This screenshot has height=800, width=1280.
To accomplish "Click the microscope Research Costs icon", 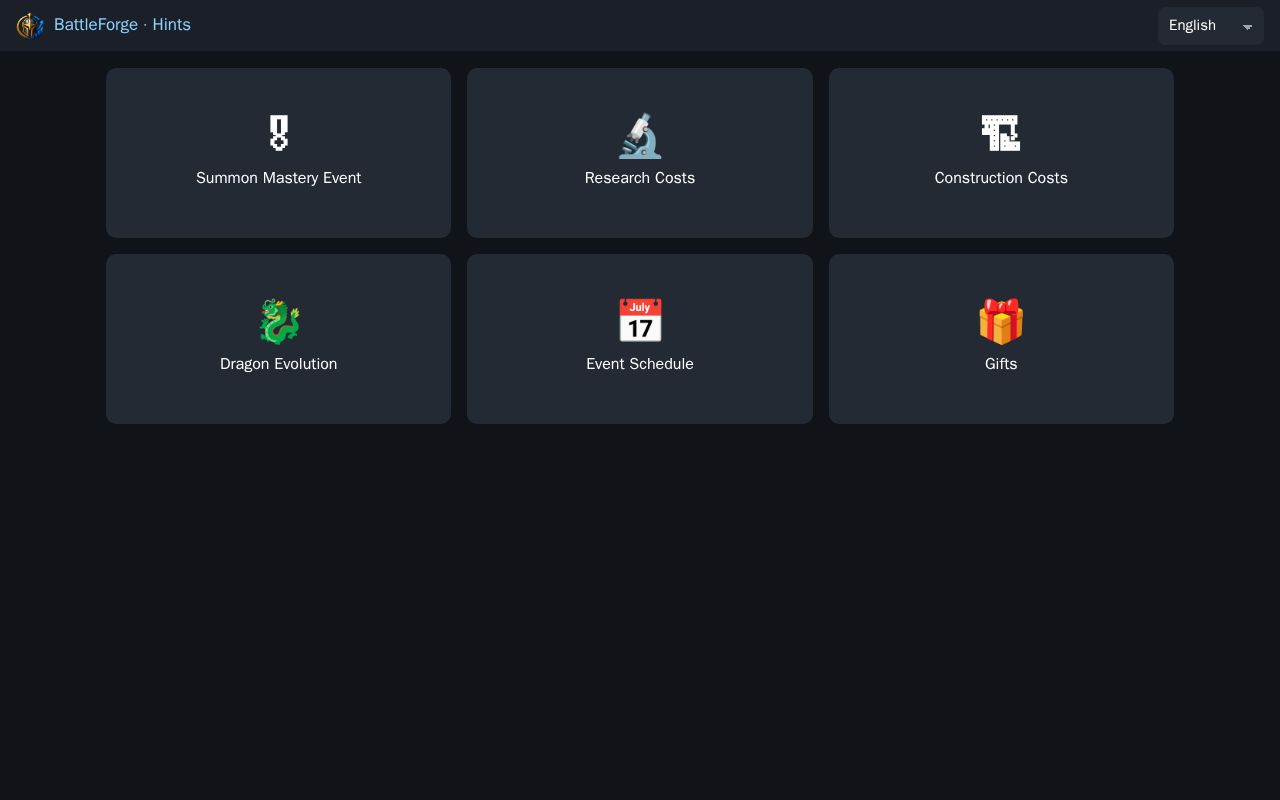I will pos(640,135).
